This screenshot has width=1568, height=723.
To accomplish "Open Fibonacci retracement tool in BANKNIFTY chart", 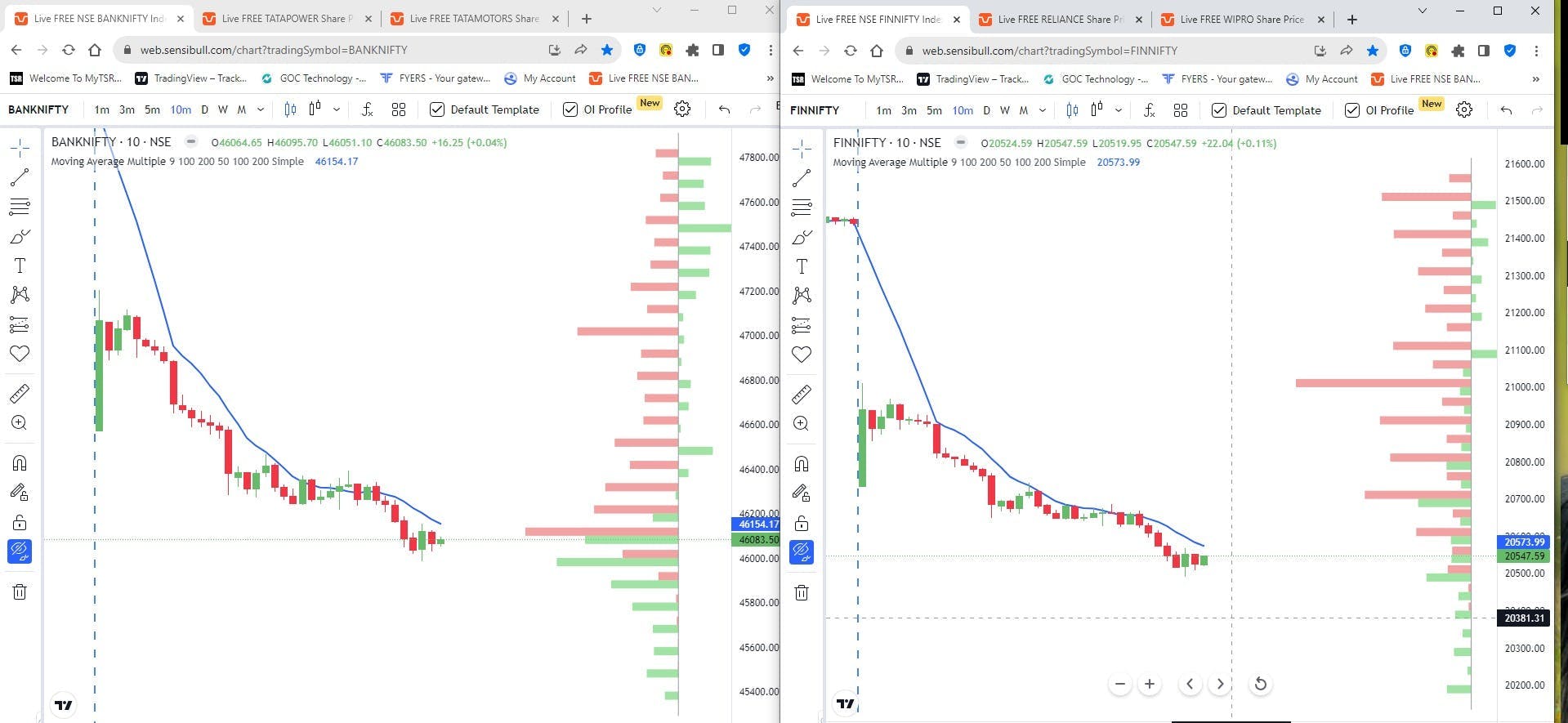I will pos(20,206).
